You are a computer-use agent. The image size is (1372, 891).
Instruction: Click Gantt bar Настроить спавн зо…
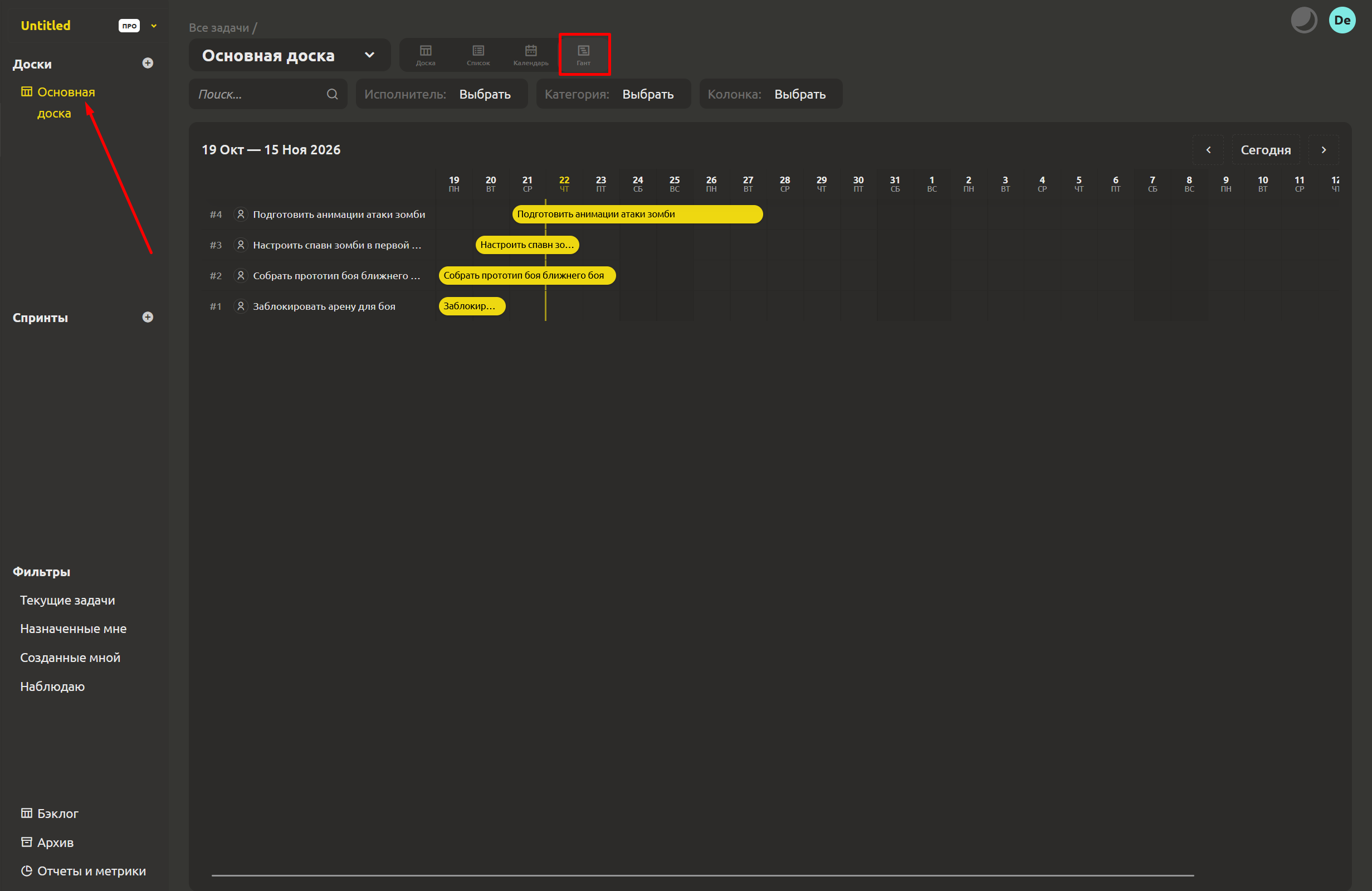click(528, 245)
